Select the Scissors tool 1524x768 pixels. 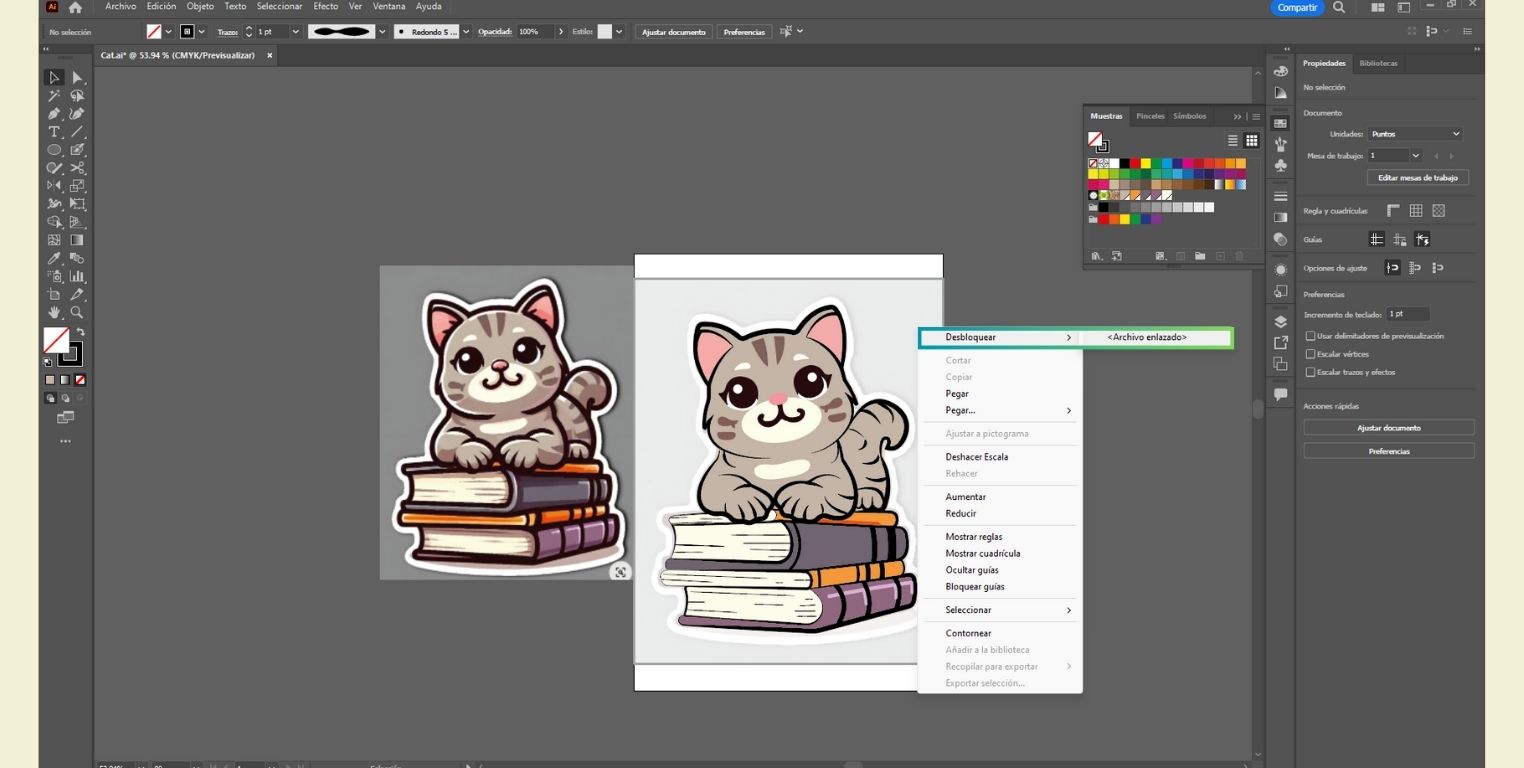pyautogui.click(x=77, y=168)
